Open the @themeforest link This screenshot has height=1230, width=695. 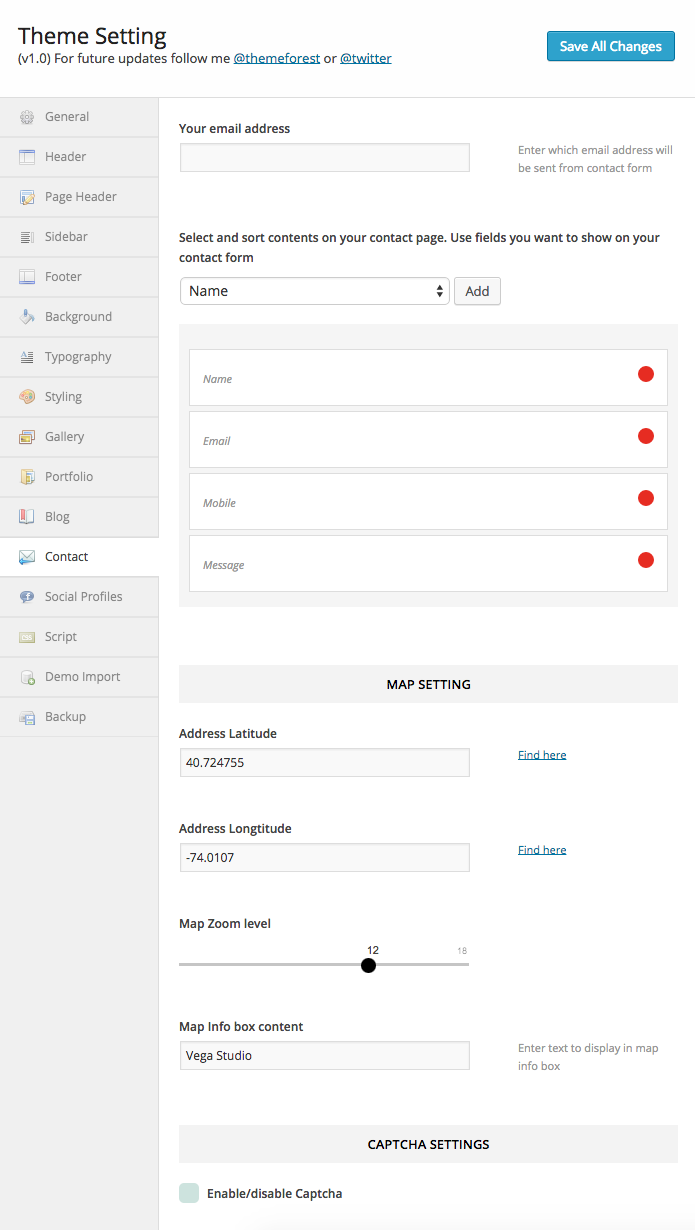(x=277, y=59)
